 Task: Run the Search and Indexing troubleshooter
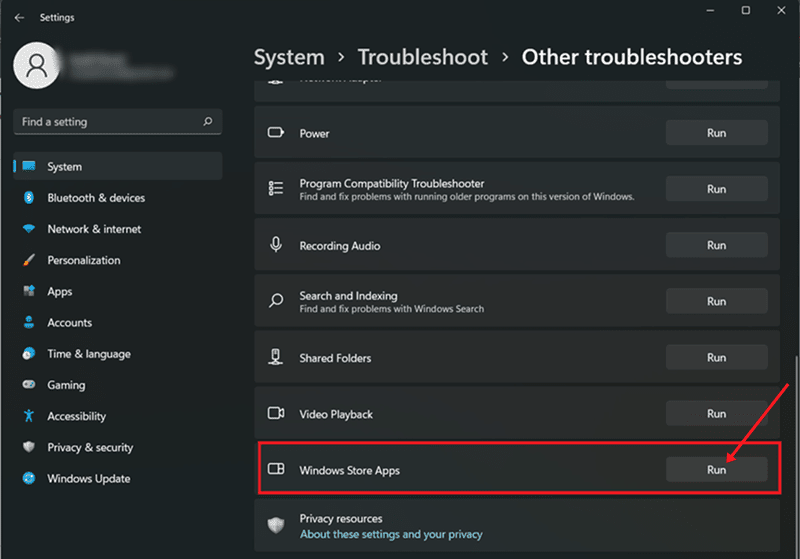[716, 301]
